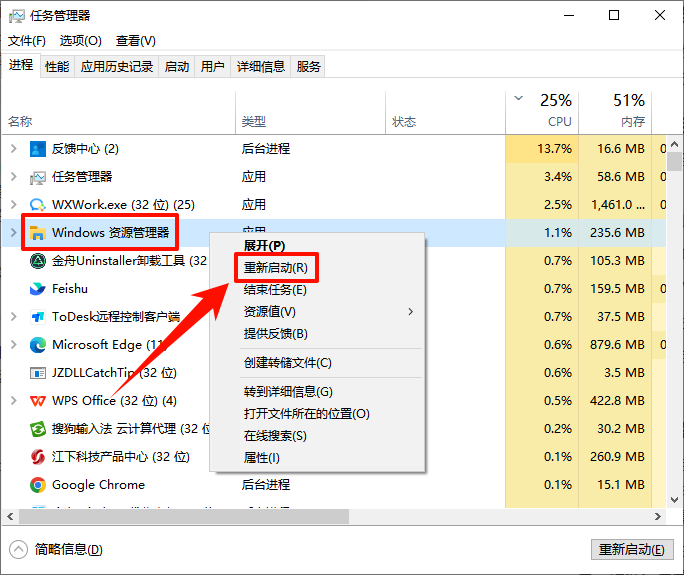This screenshot has width=684, height=575.
Task: Expand the WPS Office process group
Action: [14, 400]
